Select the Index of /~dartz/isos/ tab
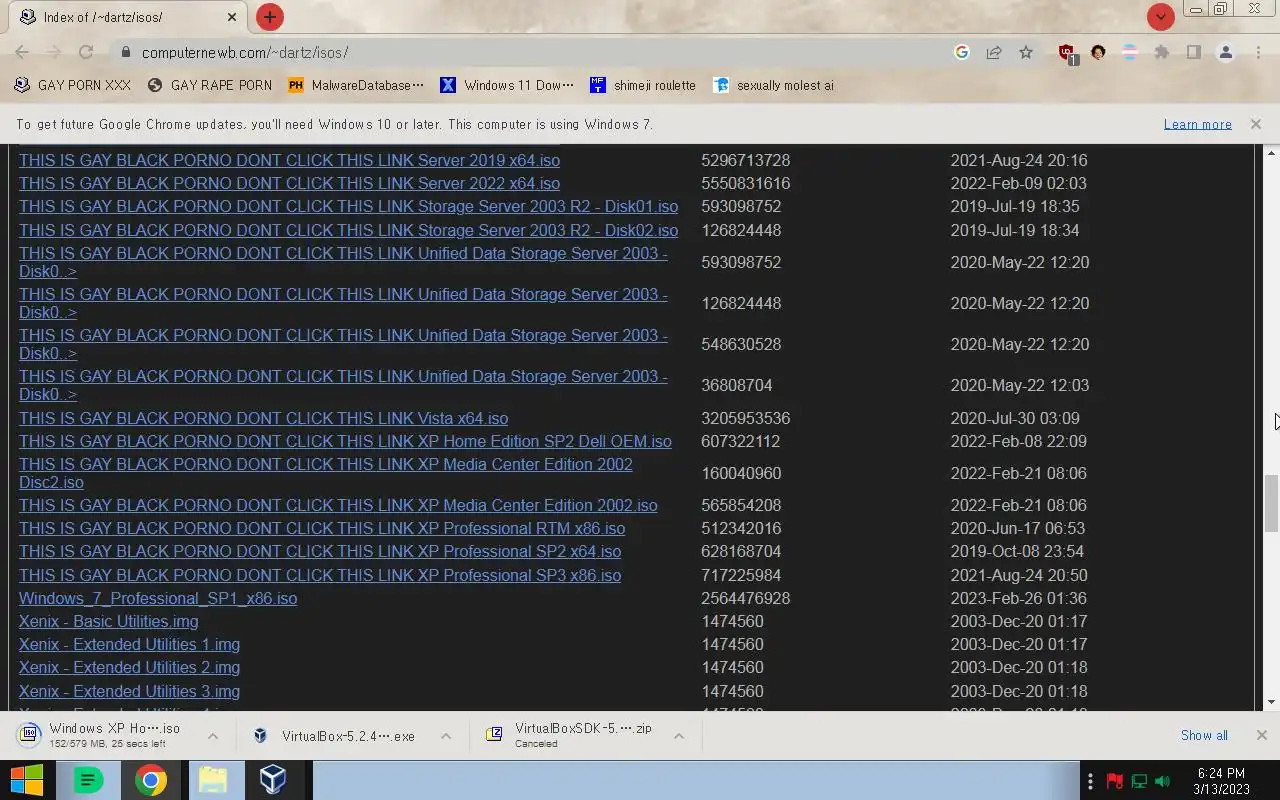 point(129,17)
